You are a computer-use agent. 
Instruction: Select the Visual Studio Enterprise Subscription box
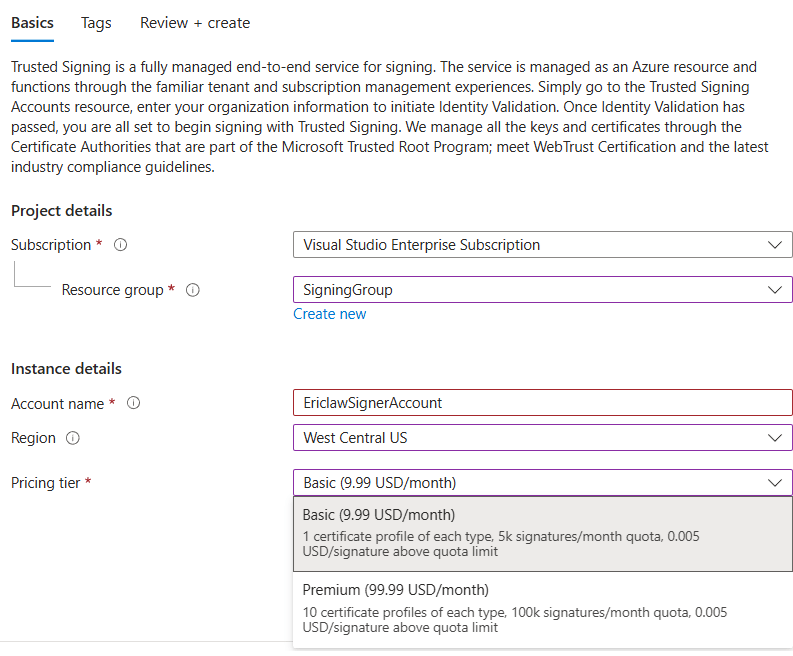coord(543,245)
